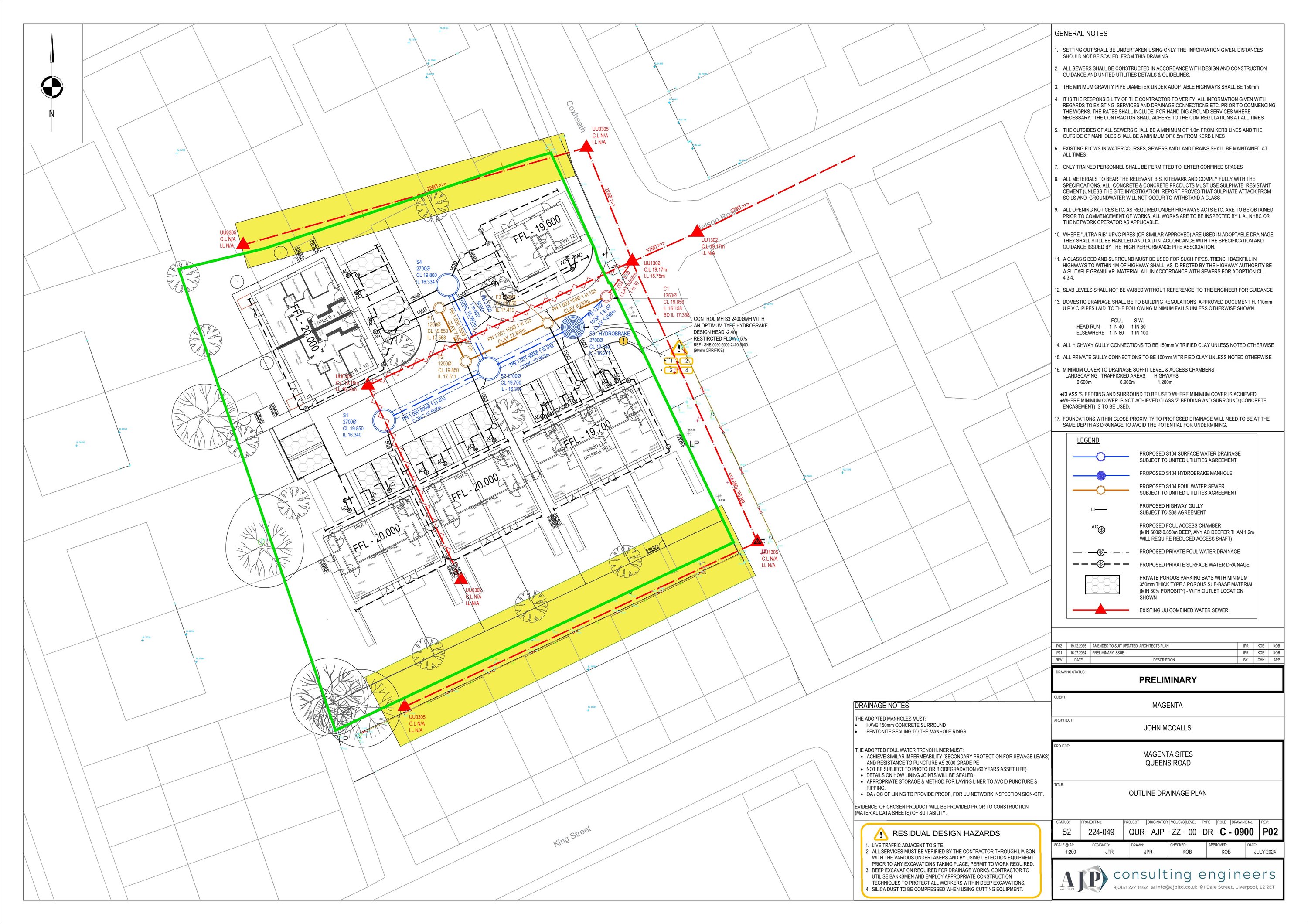Click the F1 foul water manhole circle
This screenshot has height=924, width=1308.
pos(439,307)
